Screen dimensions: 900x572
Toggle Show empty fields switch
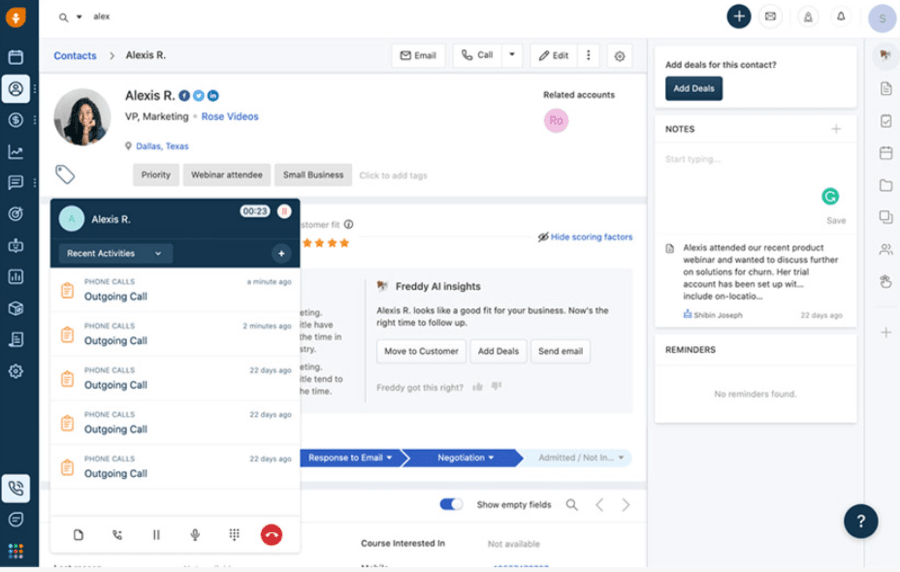451,504
